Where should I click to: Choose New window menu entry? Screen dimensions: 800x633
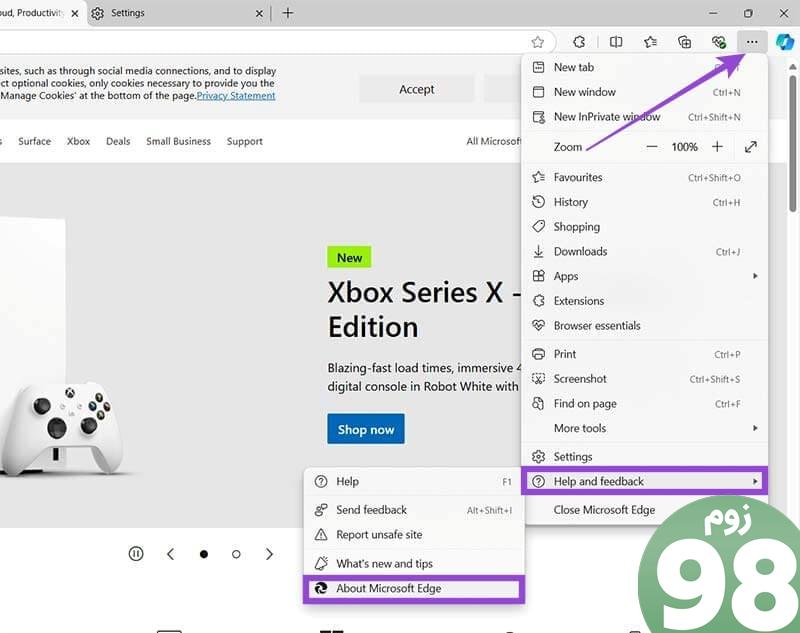(645, 92)
